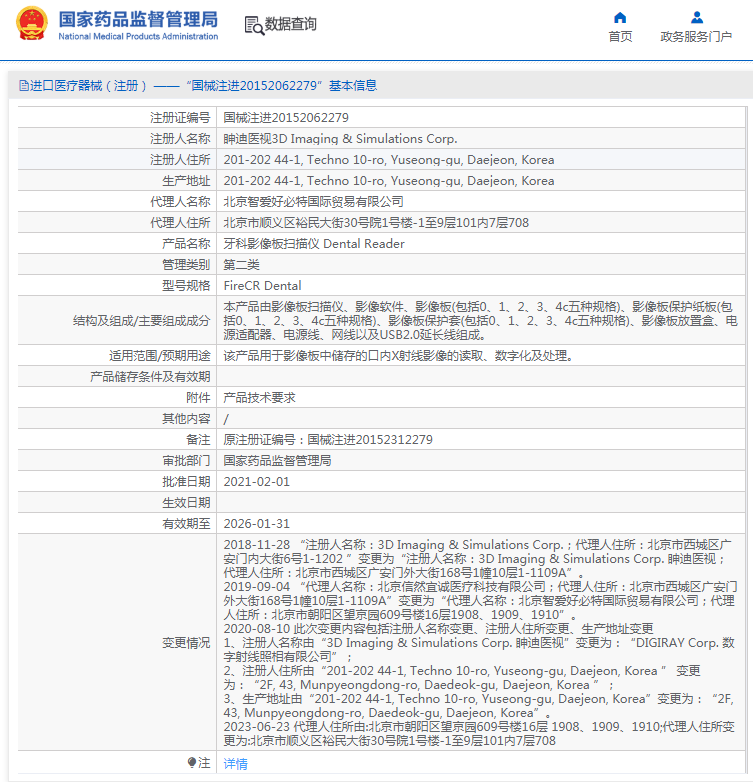This screenshot has width=753, height=782.
Task: Click the national emblem logo
Action: 32,23
